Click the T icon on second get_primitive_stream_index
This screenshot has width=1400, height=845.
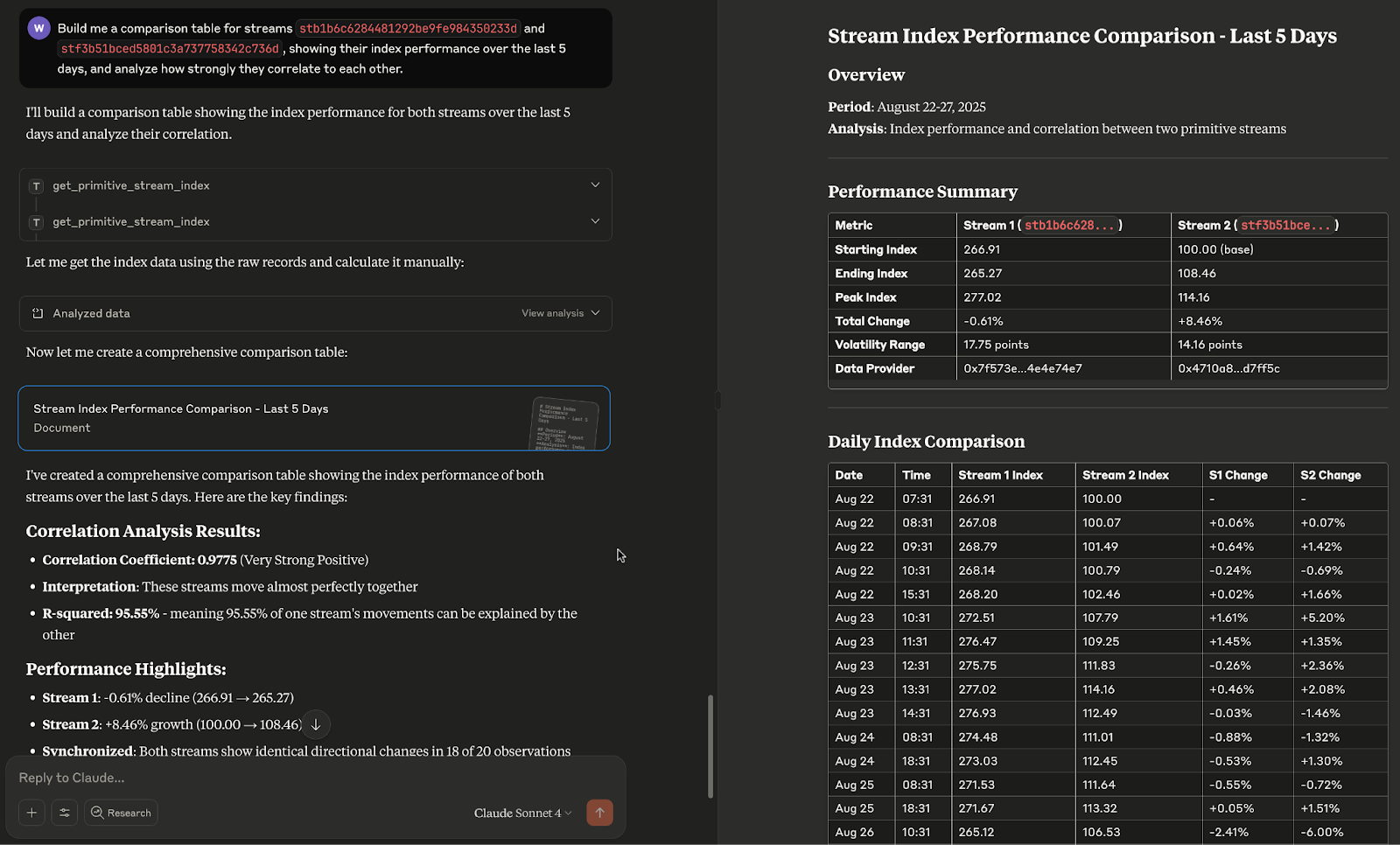pyautogui.click(x=37, y=222)
